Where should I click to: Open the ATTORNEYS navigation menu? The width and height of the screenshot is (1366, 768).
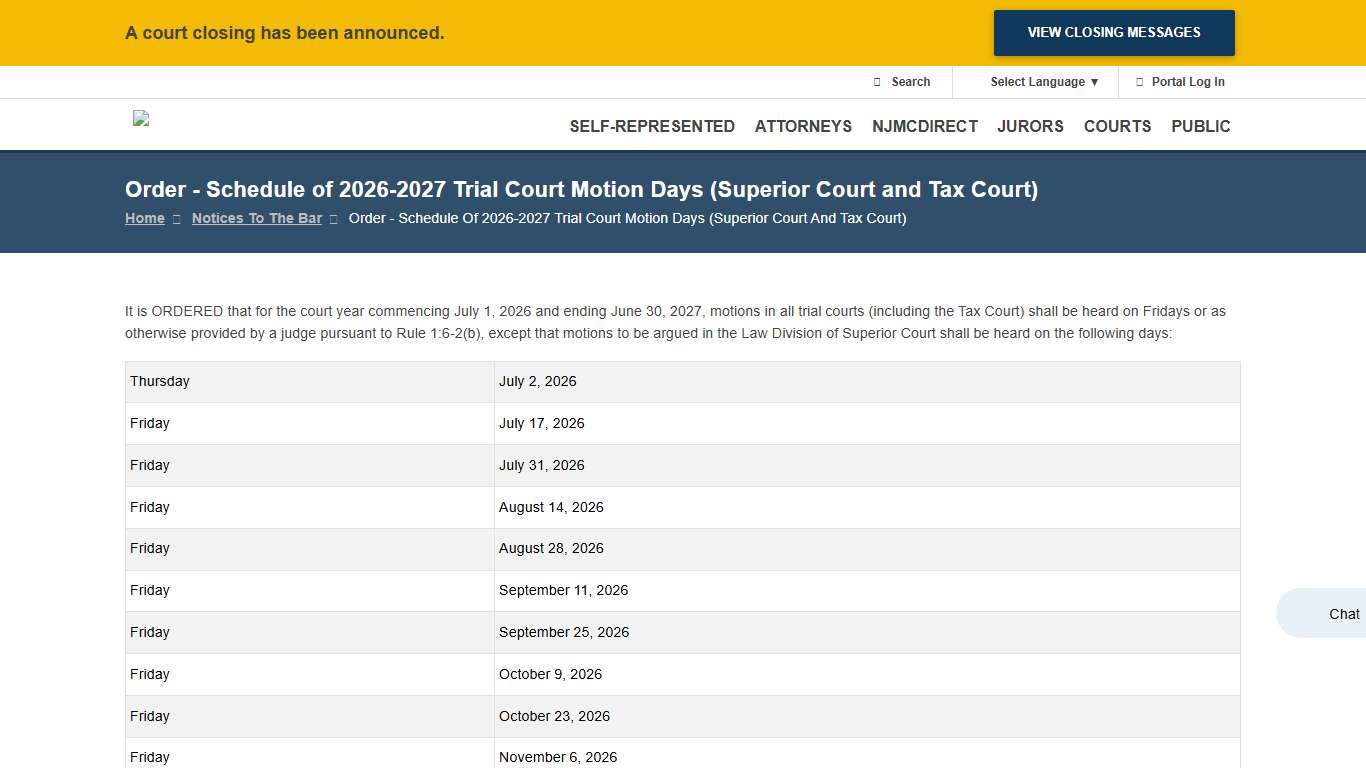(x=803, y=126)
